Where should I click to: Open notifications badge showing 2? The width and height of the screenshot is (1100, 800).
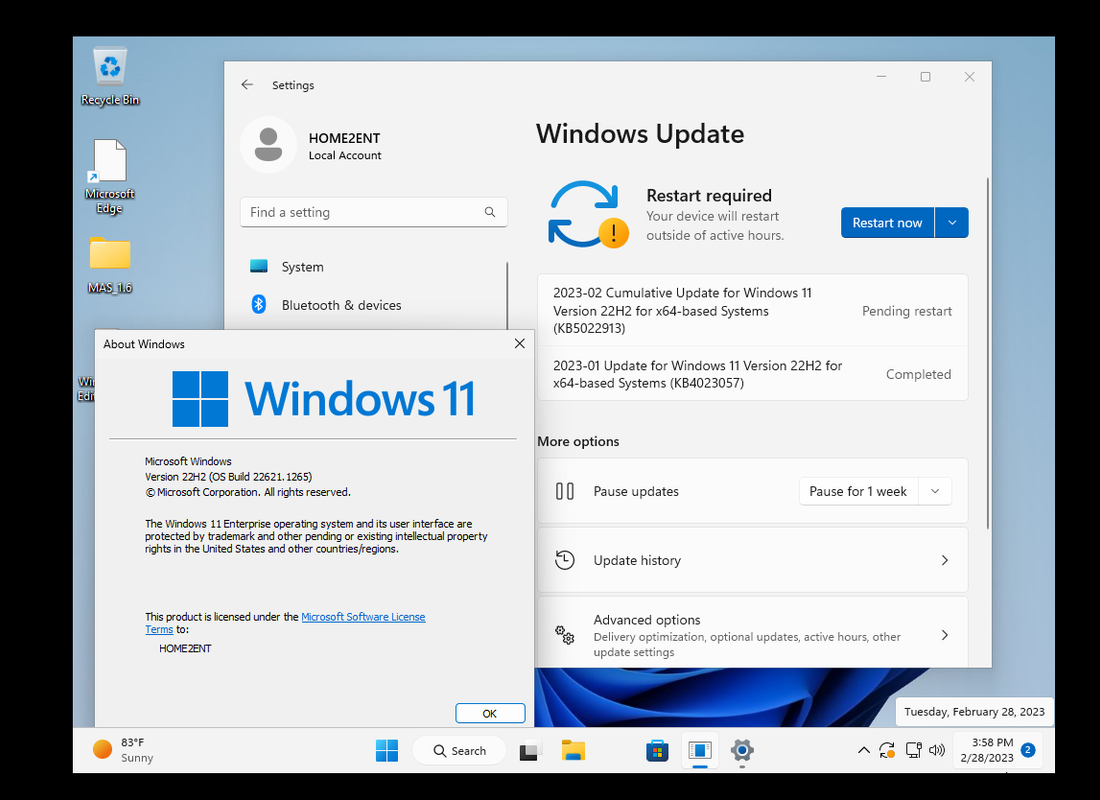click(x=1028, y=749)
